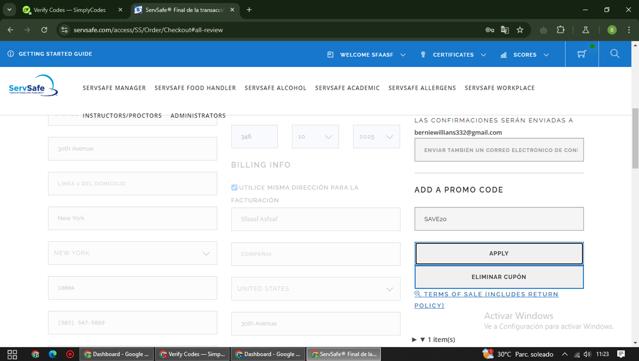This screenshot has height=361, width=639.
Task: Open Administrators menu
Action: click(198, 116)
